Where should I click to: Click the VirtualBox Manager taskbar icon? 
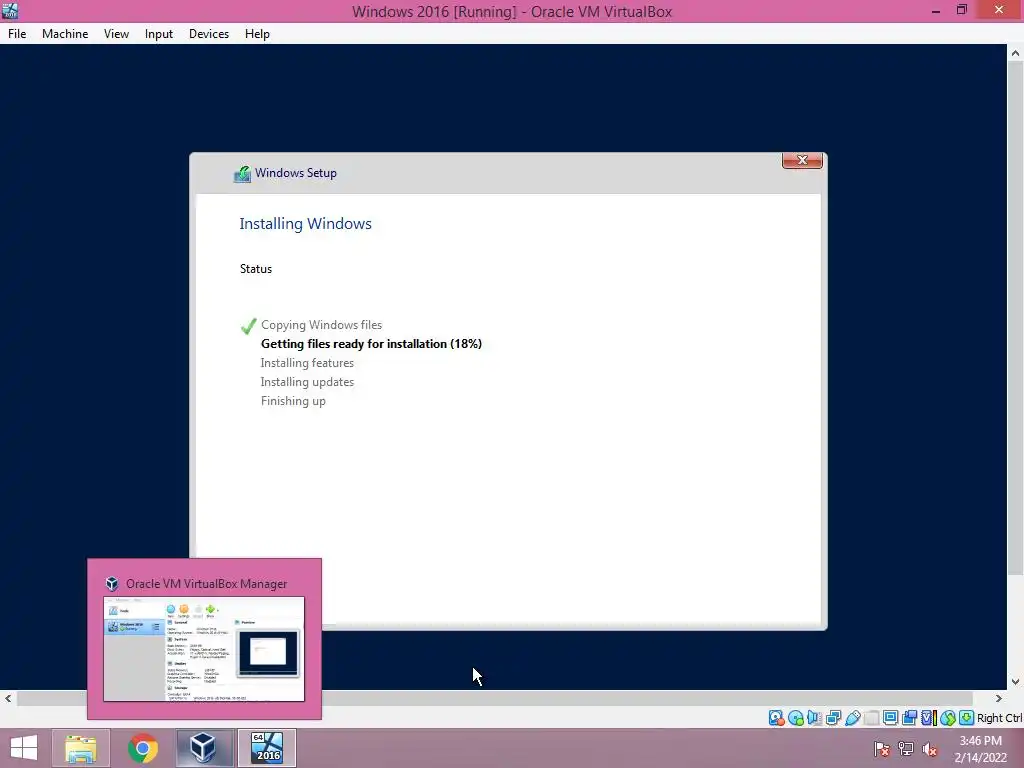click(204, 748)
